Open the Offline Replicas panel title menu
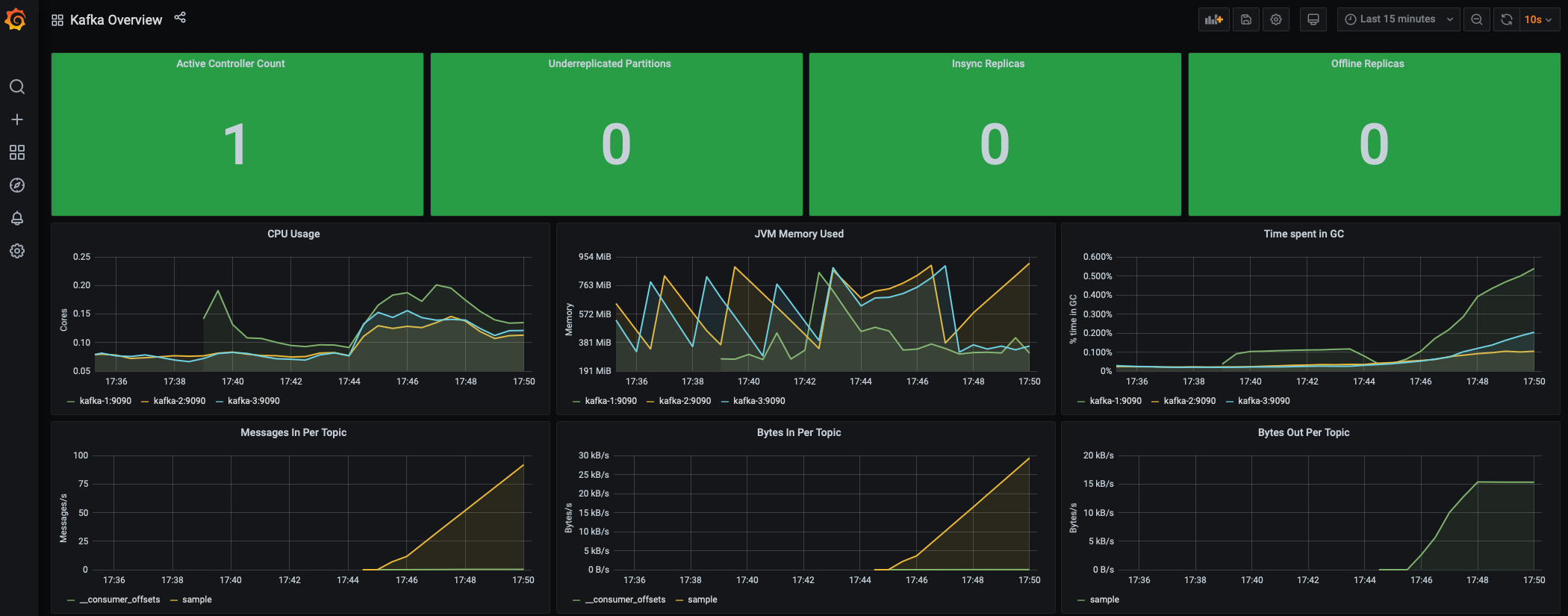 [1367, 63]
